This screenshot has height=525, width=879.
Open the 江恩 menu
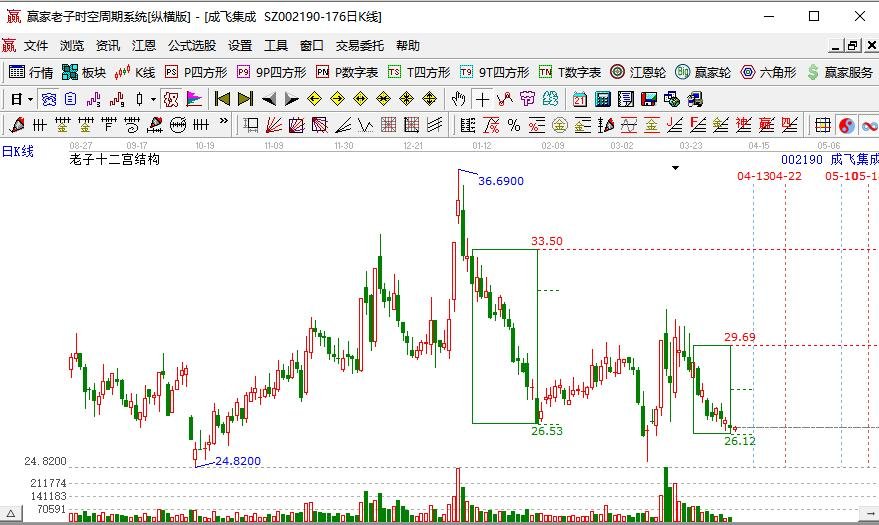tap(144, 45)
